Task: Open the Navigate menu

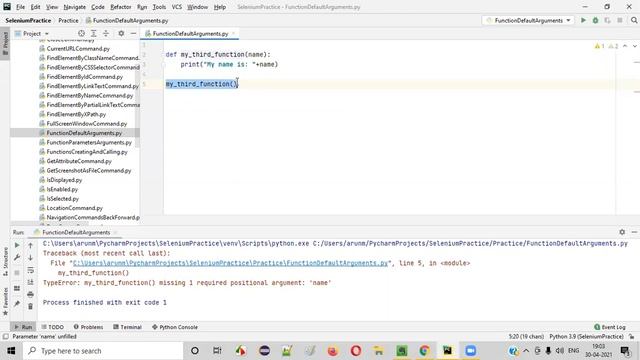Action: (75, 7)
